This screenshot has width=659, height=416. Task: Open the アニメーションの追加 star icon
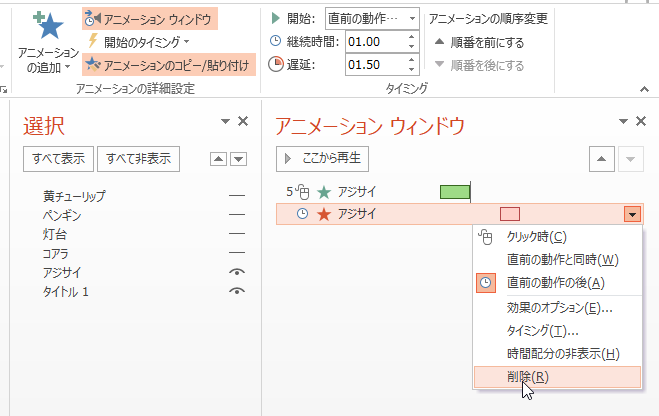(49, 24)
